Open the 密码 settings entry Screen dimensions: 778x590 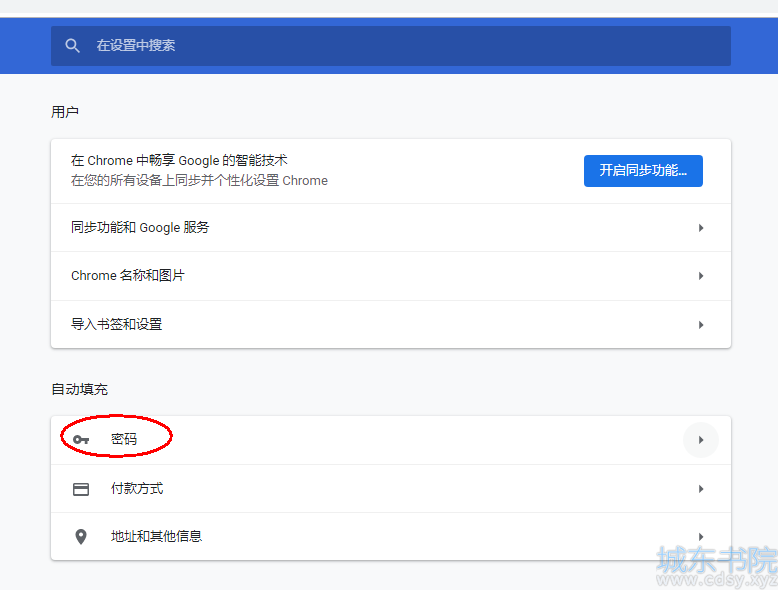[x=390, y=440]
